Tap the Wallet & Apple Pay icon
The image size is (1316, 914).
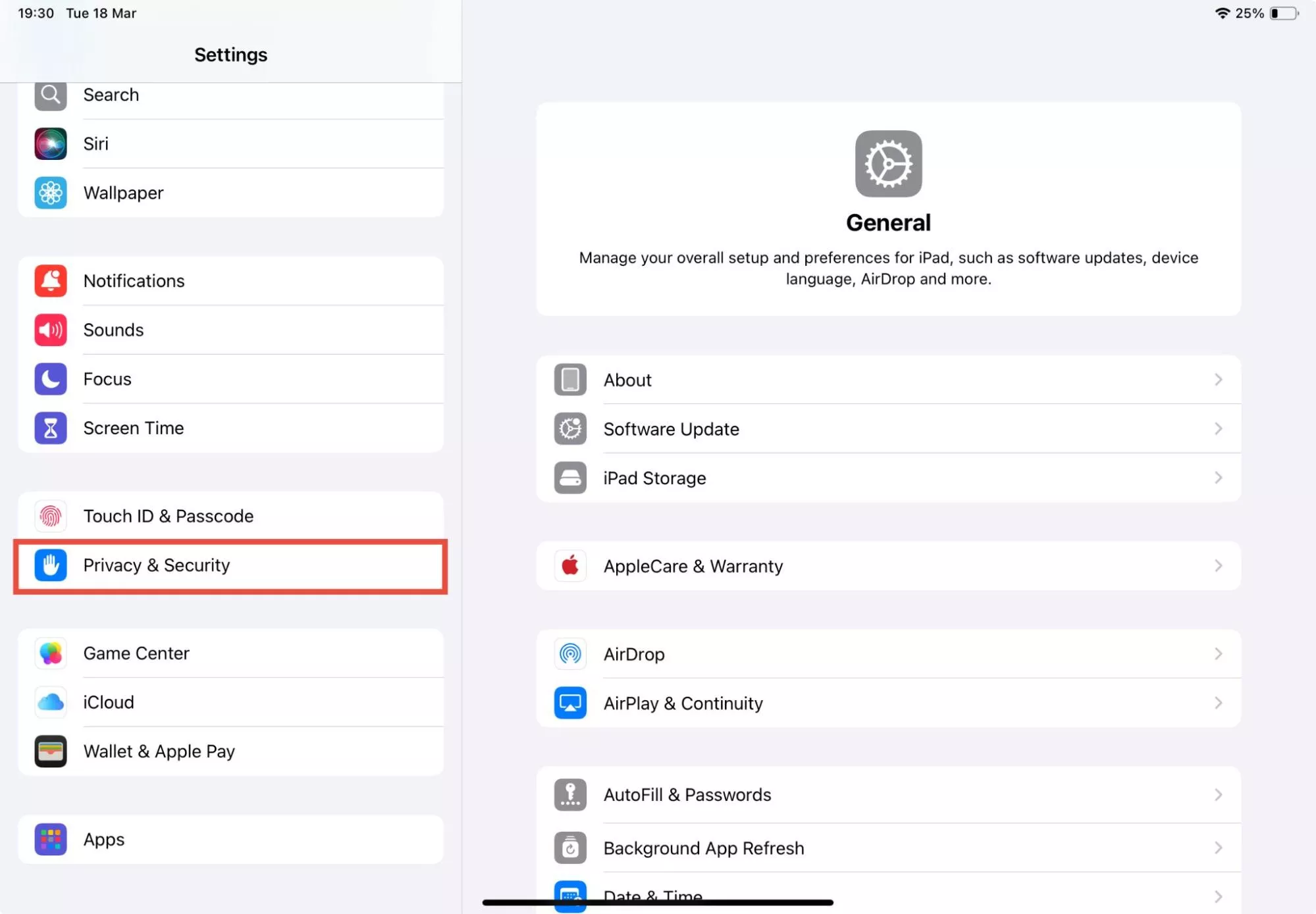[x=51, y=751]
